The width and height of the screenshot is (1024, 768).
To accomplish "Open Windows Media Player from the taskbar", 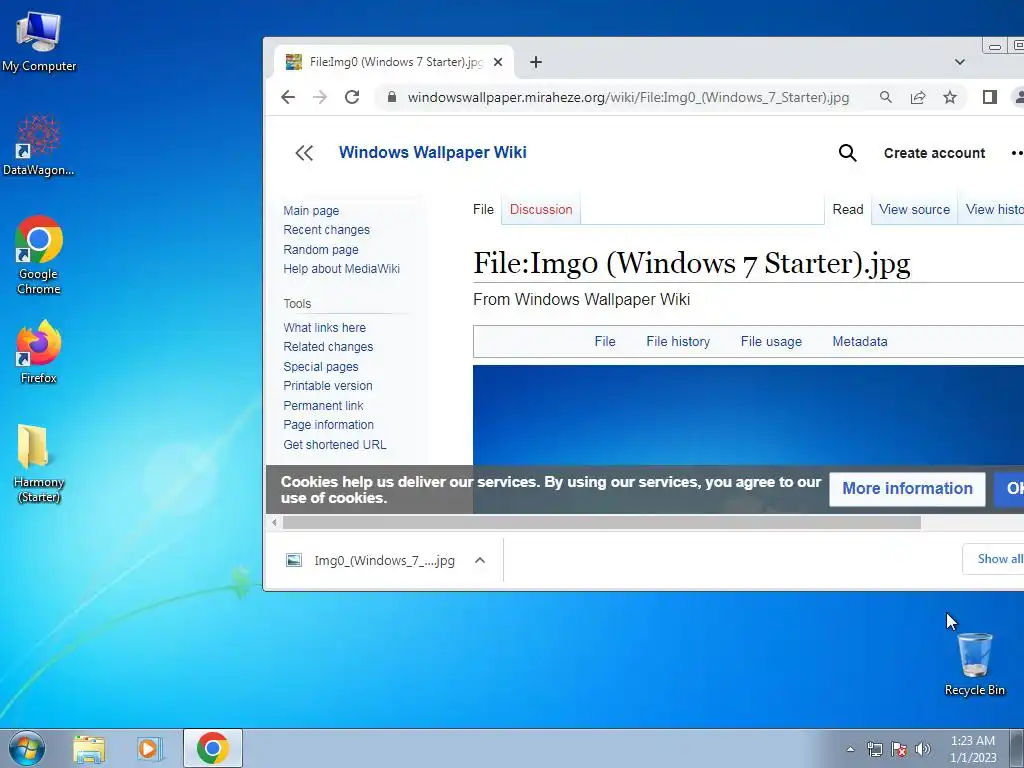I will 150,748.
